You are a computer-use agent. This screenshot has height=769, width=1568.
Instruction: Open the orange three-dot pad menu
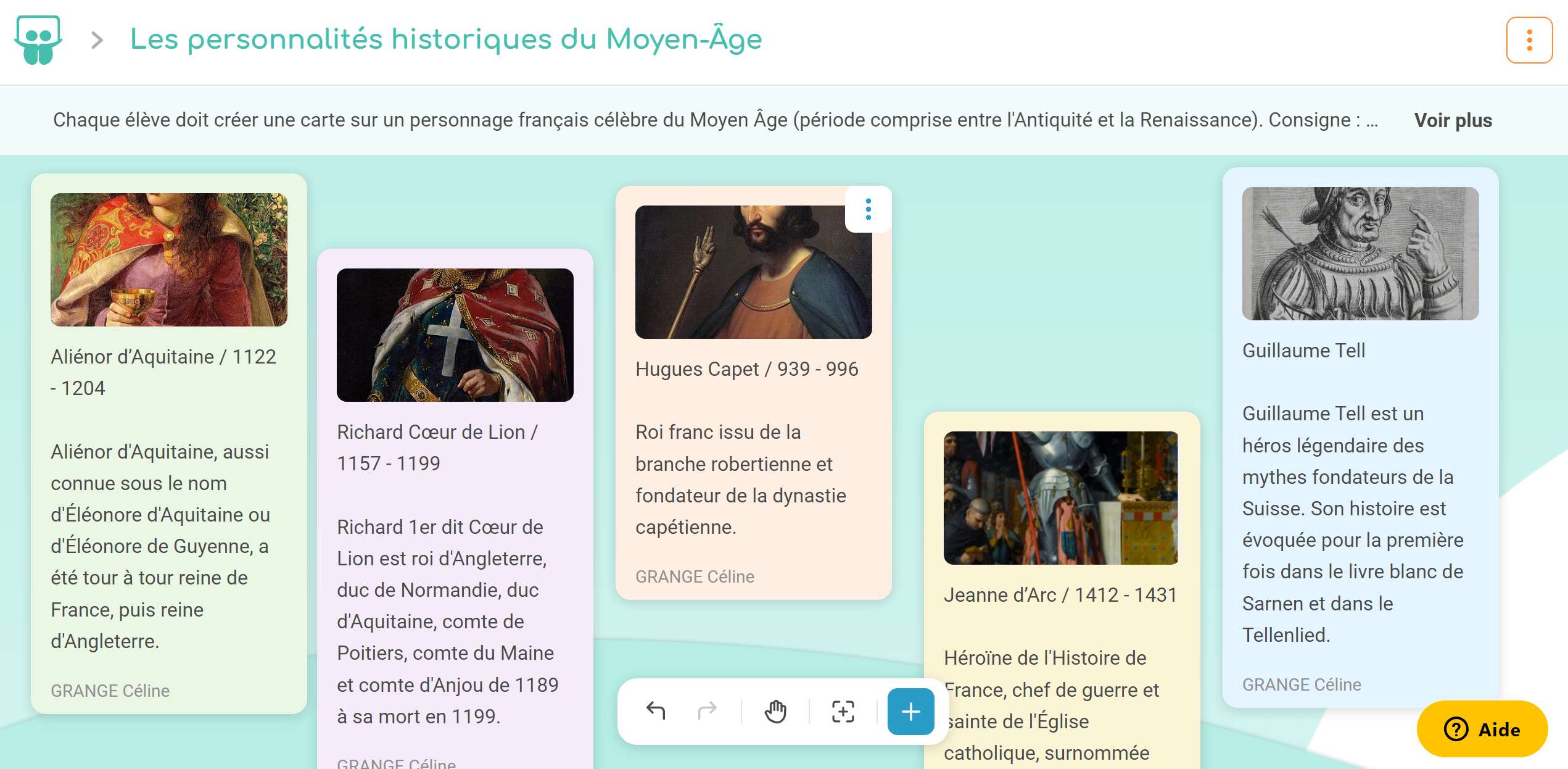point(1529,40)
